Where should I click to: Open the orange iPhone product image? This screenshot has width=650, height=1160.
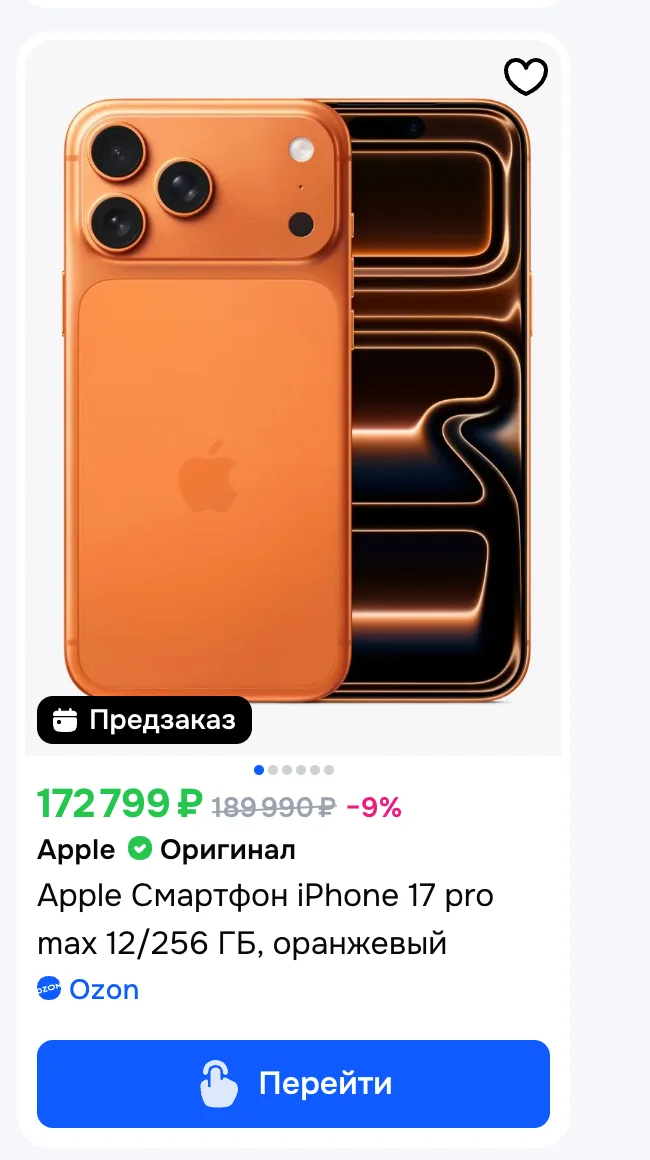pos(294,397)
